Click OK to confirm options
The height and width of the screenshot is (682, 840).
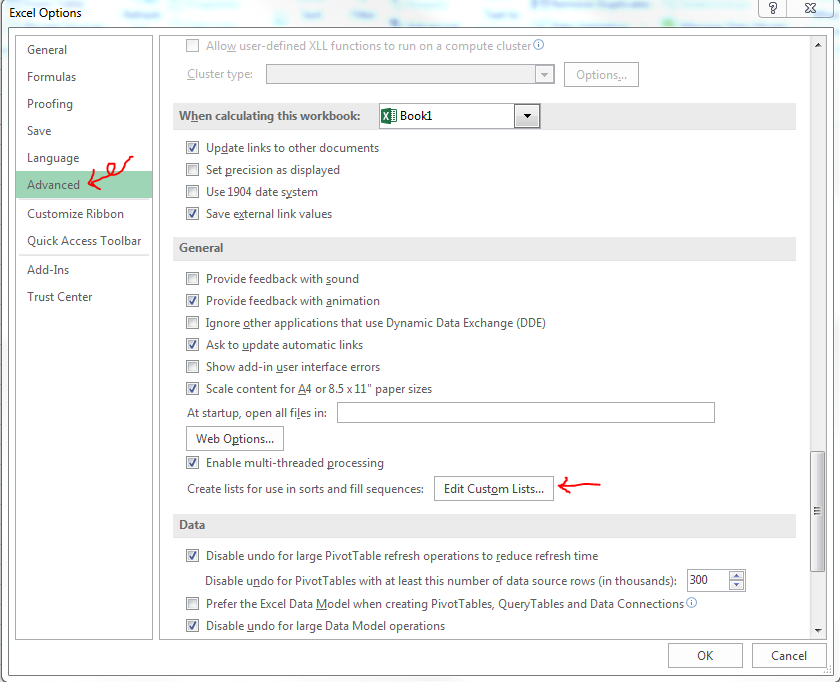(705, 656)
